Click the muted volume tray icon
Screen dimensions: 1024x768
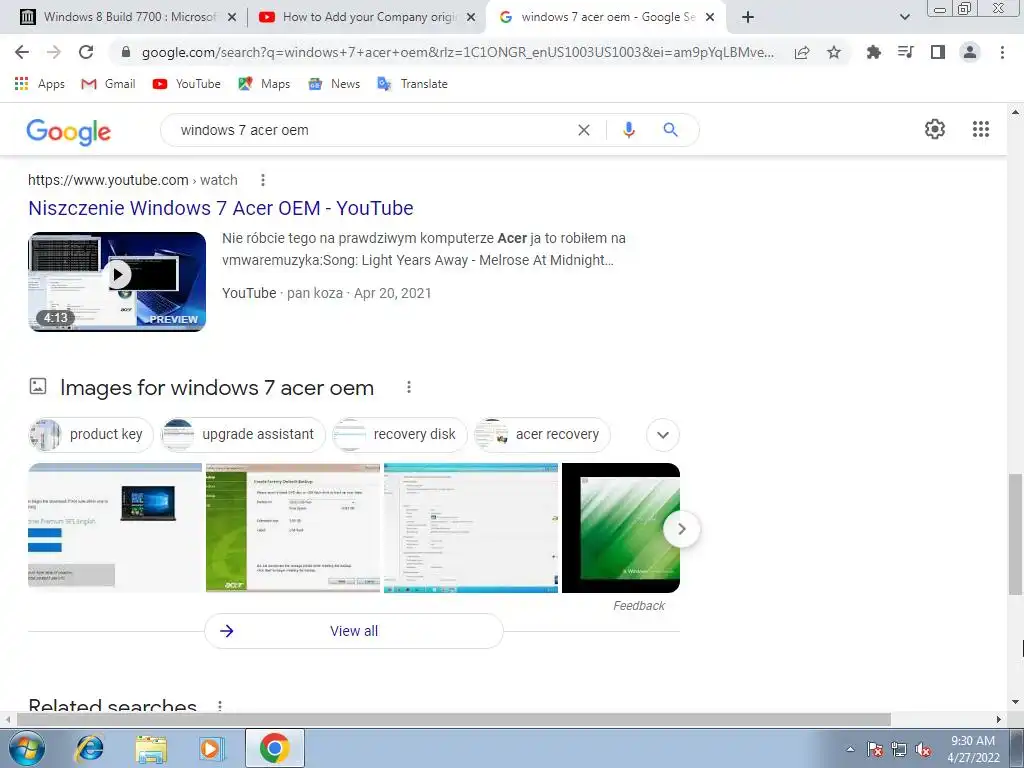tap(923, 749)
